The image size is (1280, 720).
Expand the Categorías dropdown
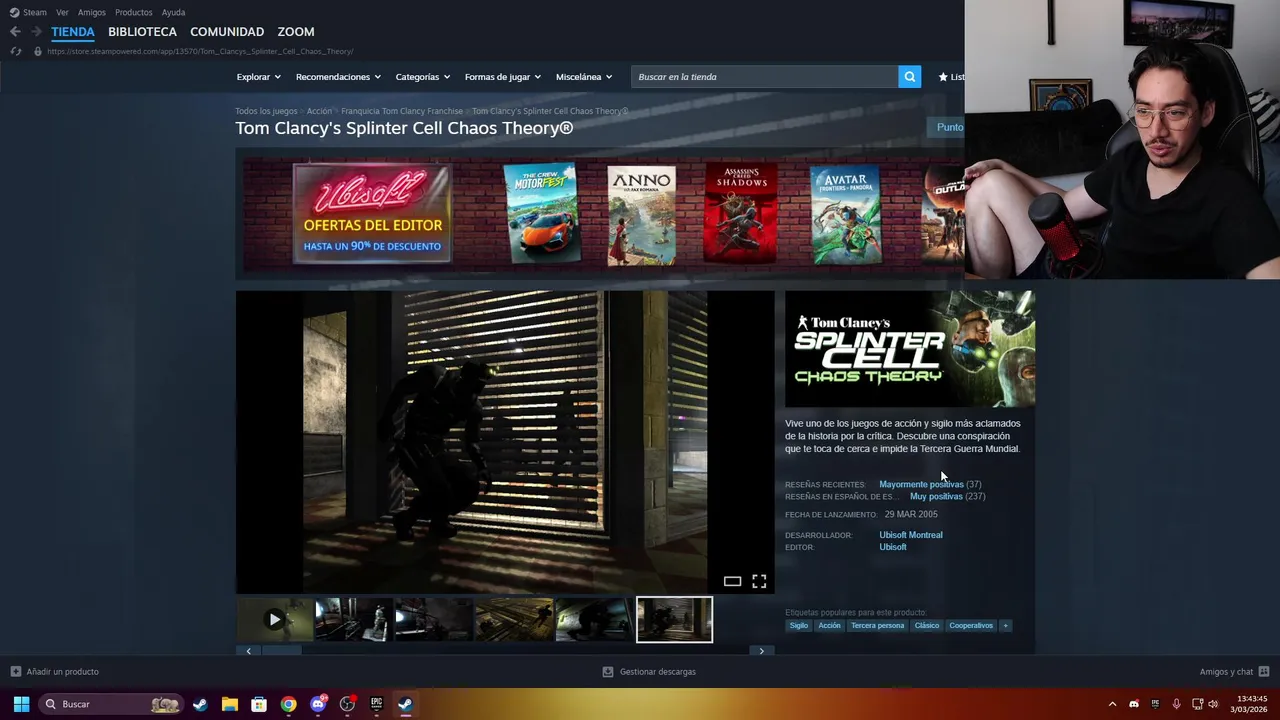[x=422, y=77]
